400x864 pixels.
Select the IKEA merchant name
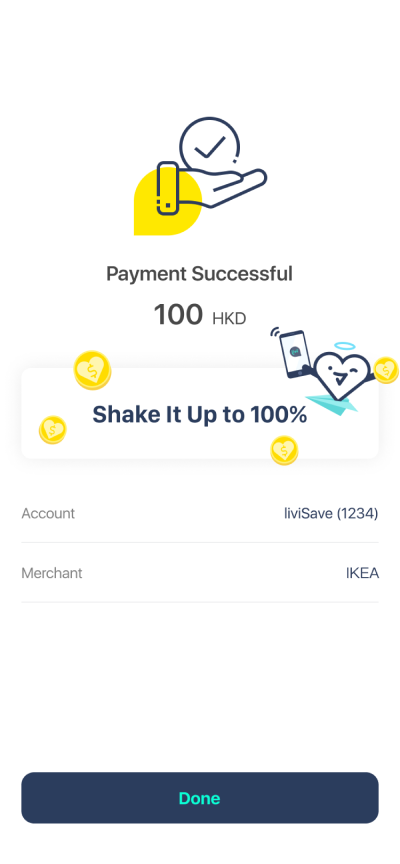coord(362,573)
